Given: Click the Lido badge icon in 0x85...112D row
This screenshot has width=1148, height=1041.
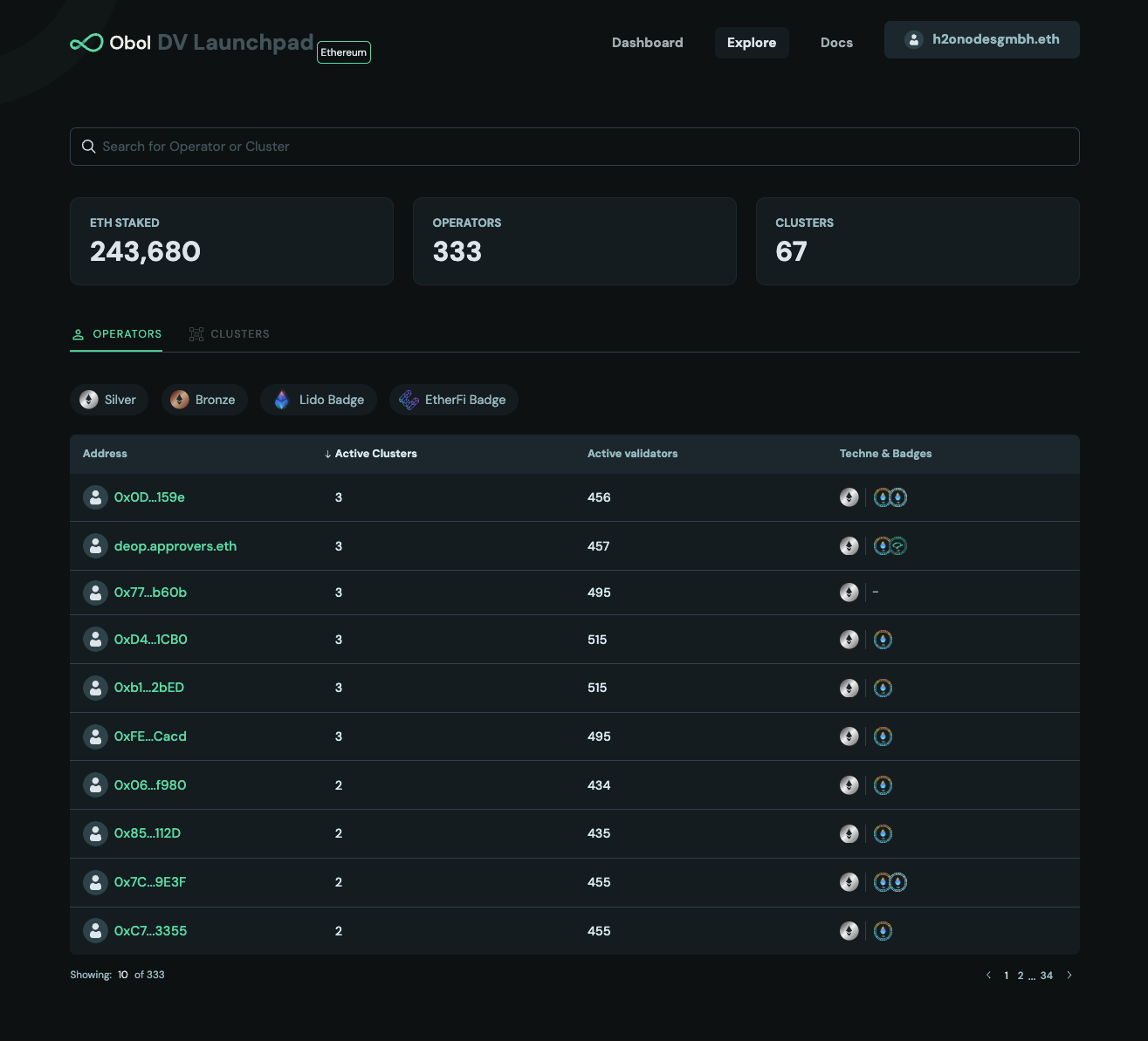Looking at the screenshot, I should click(x=883, y=833).
